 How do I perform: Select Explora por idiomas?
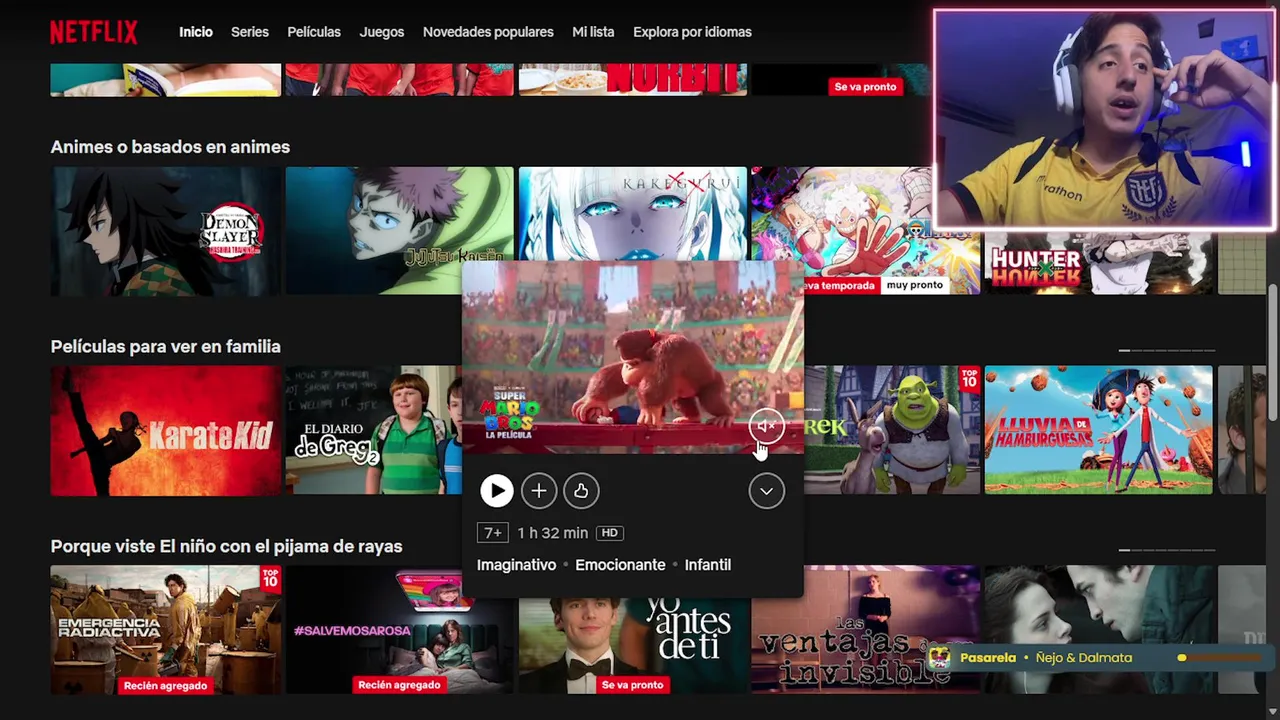pyautogui.click(x=692, y=32)
